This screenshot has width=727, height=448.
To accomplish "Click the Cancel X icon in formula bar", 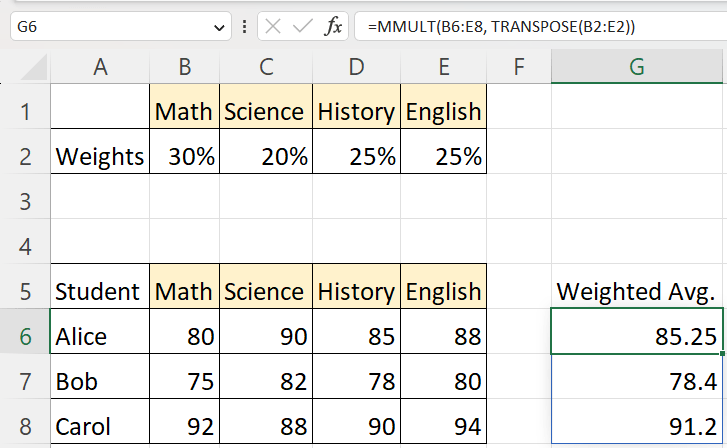I will 272,27.
